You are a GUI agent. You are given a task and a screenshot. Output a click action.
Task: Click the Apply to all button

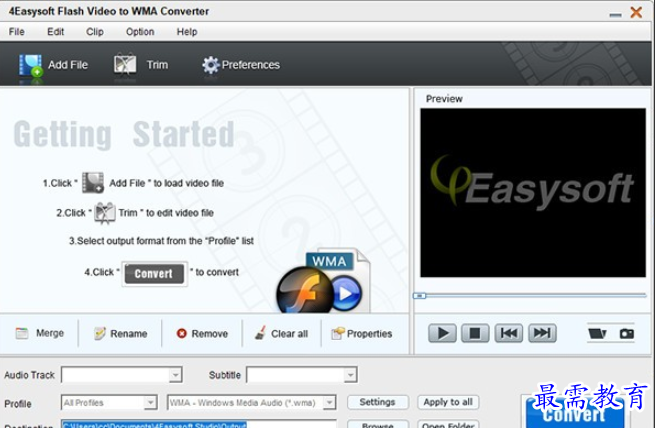coord(448,402)
